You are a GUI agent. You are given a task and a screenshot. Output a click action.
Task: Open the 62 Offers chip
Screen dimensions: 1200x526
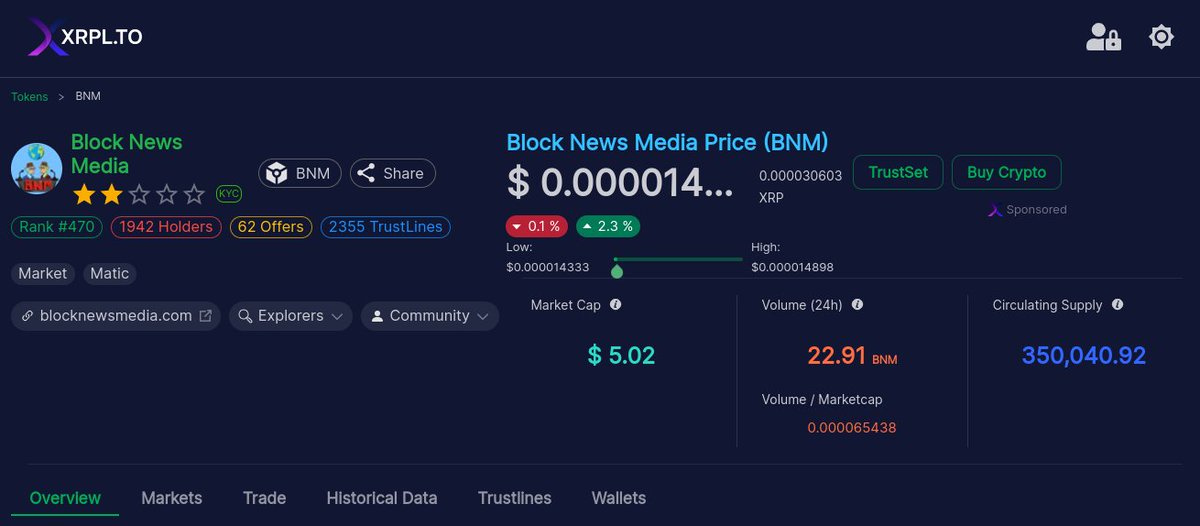pos(271,227)
